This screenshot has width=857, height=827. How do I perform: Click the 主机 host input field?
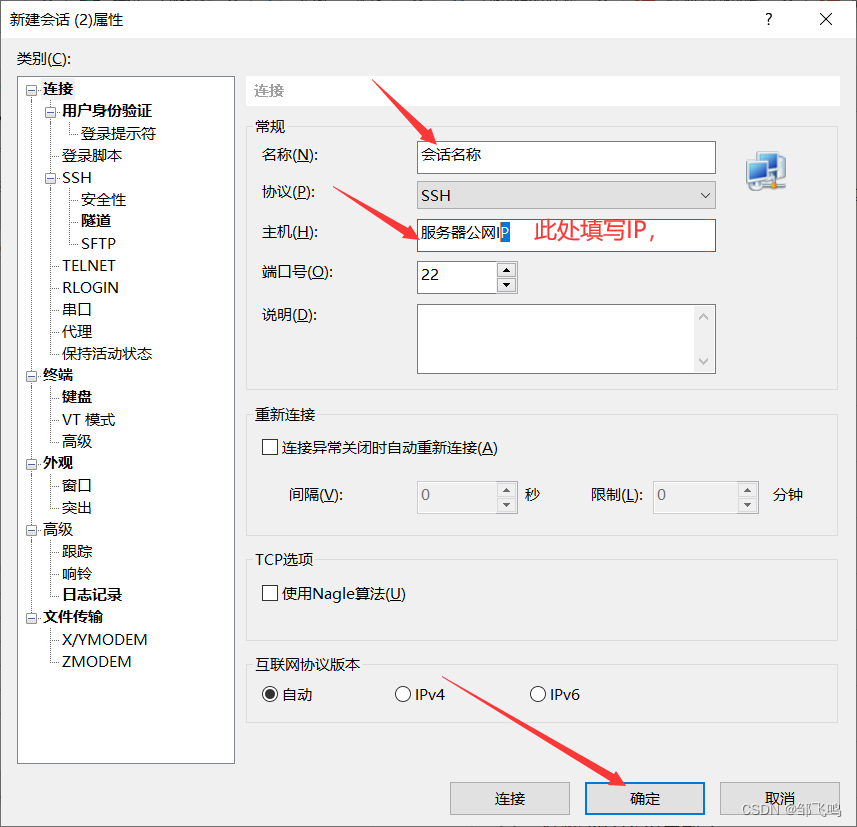click(566, 236)
